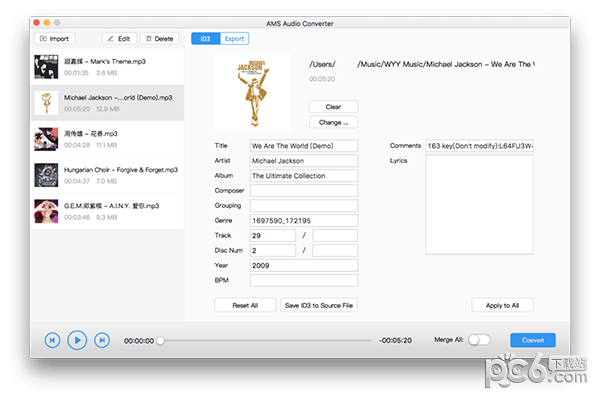The height and width of the screenshot is (400, 600).
Task: Click the Artist input field
Action: pyautogui.click(x=304, y=161)
